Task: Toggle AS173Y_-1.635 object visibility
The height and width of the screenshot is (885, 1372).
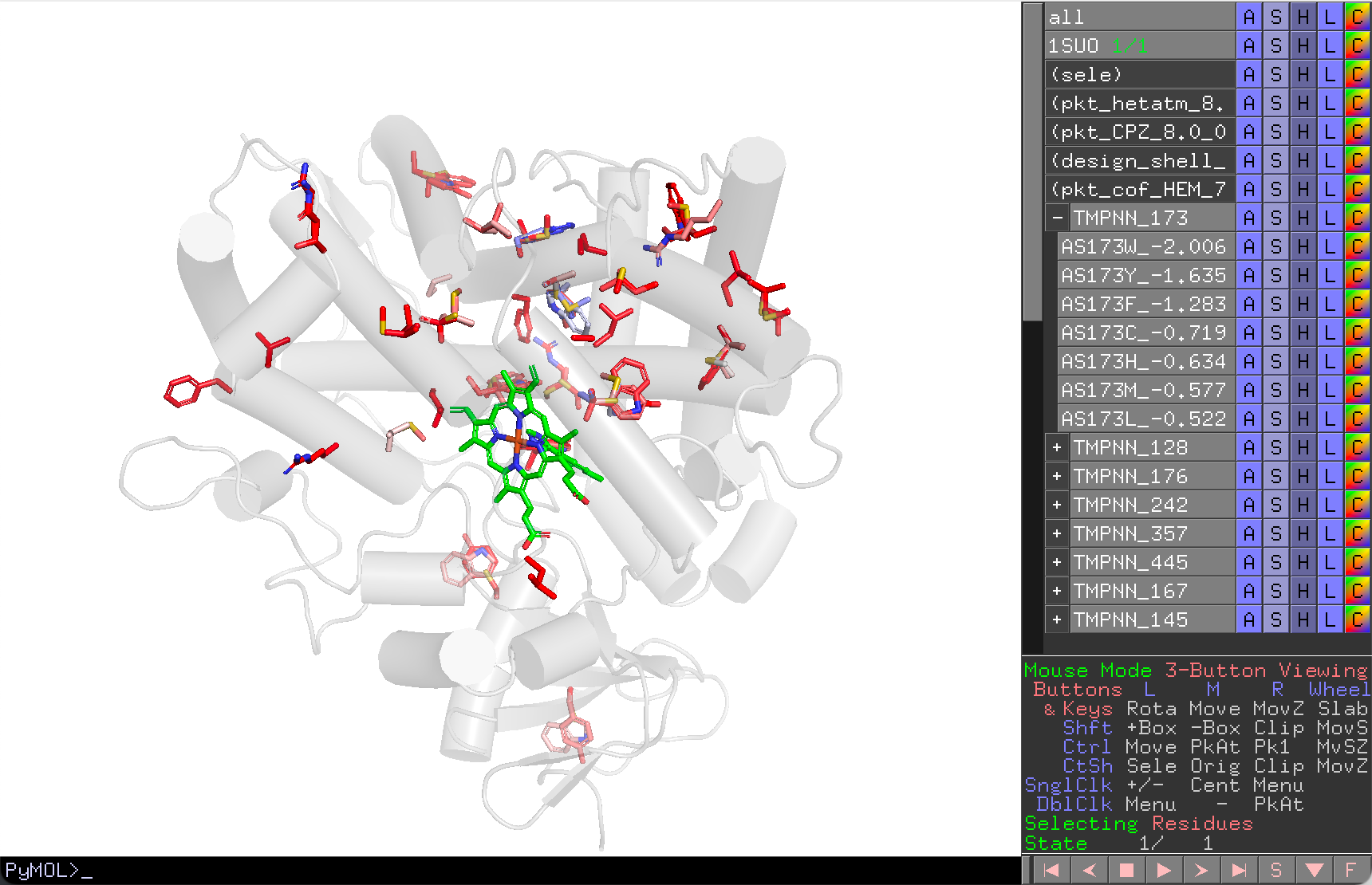Action: (1146, 275)
